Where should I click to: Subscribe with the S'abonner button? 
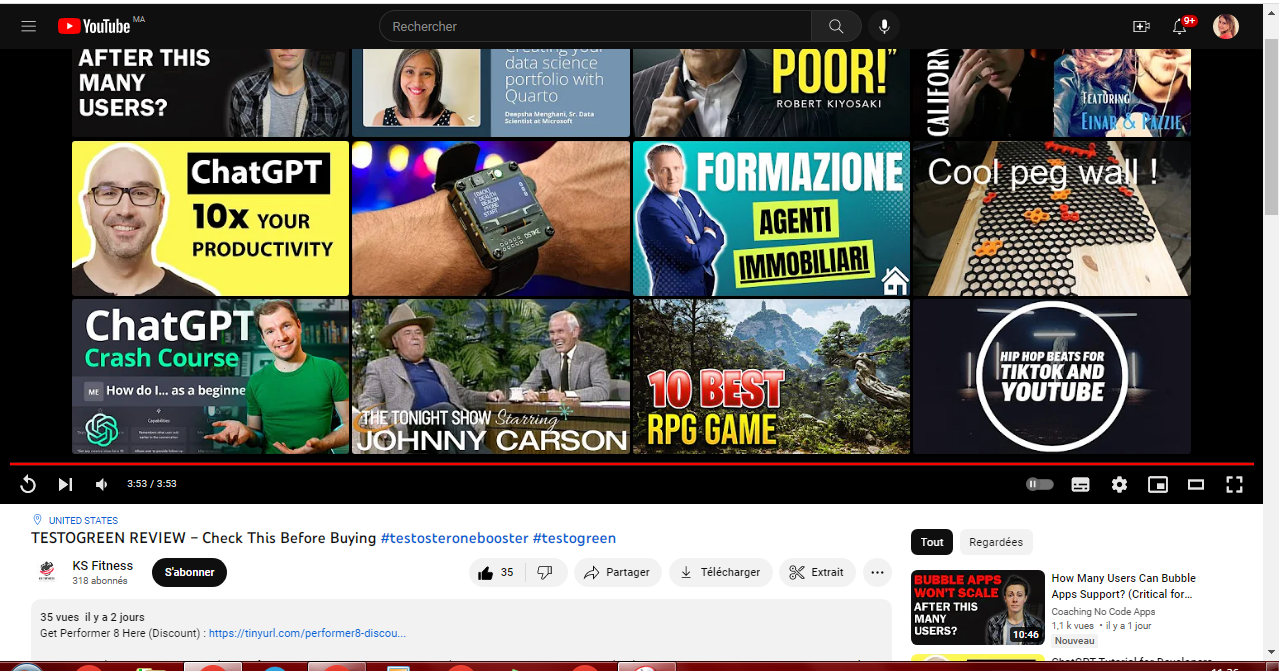(x=189, y=572)
